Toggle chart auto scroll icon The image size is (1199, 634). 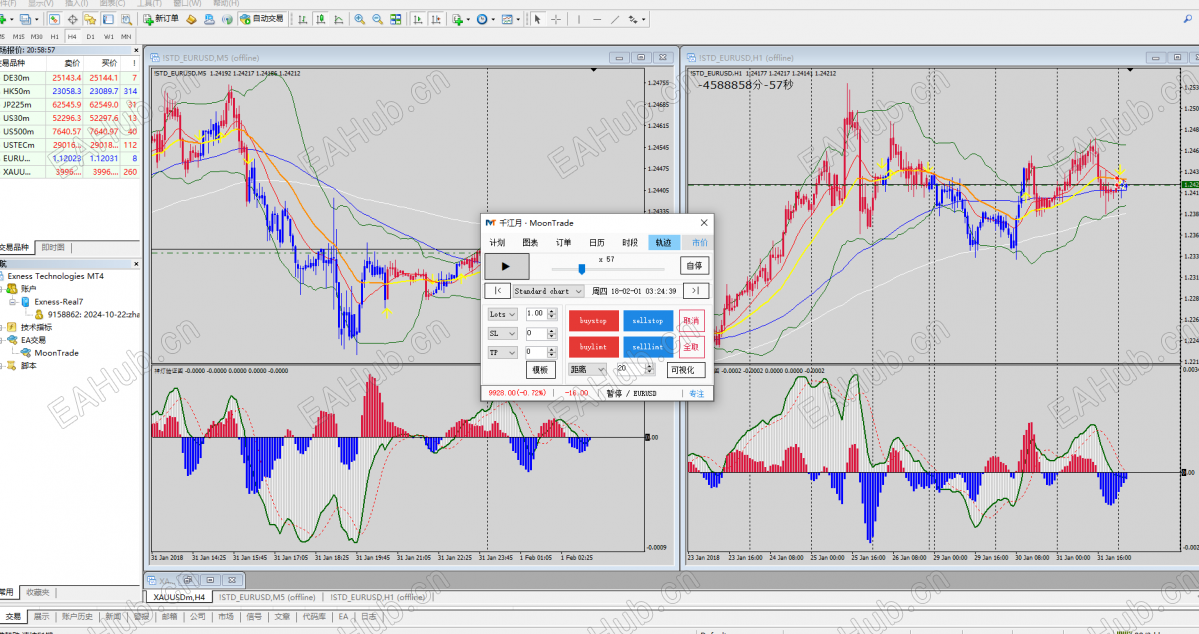click(418, 19)
